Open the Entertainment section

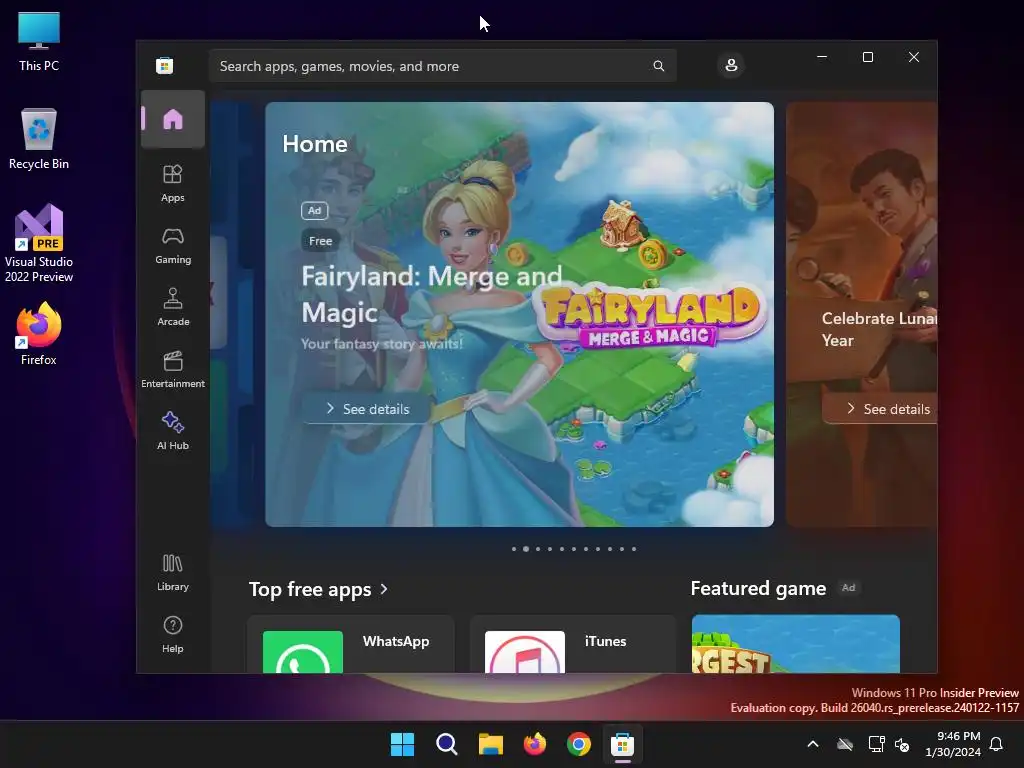point(173,370)
